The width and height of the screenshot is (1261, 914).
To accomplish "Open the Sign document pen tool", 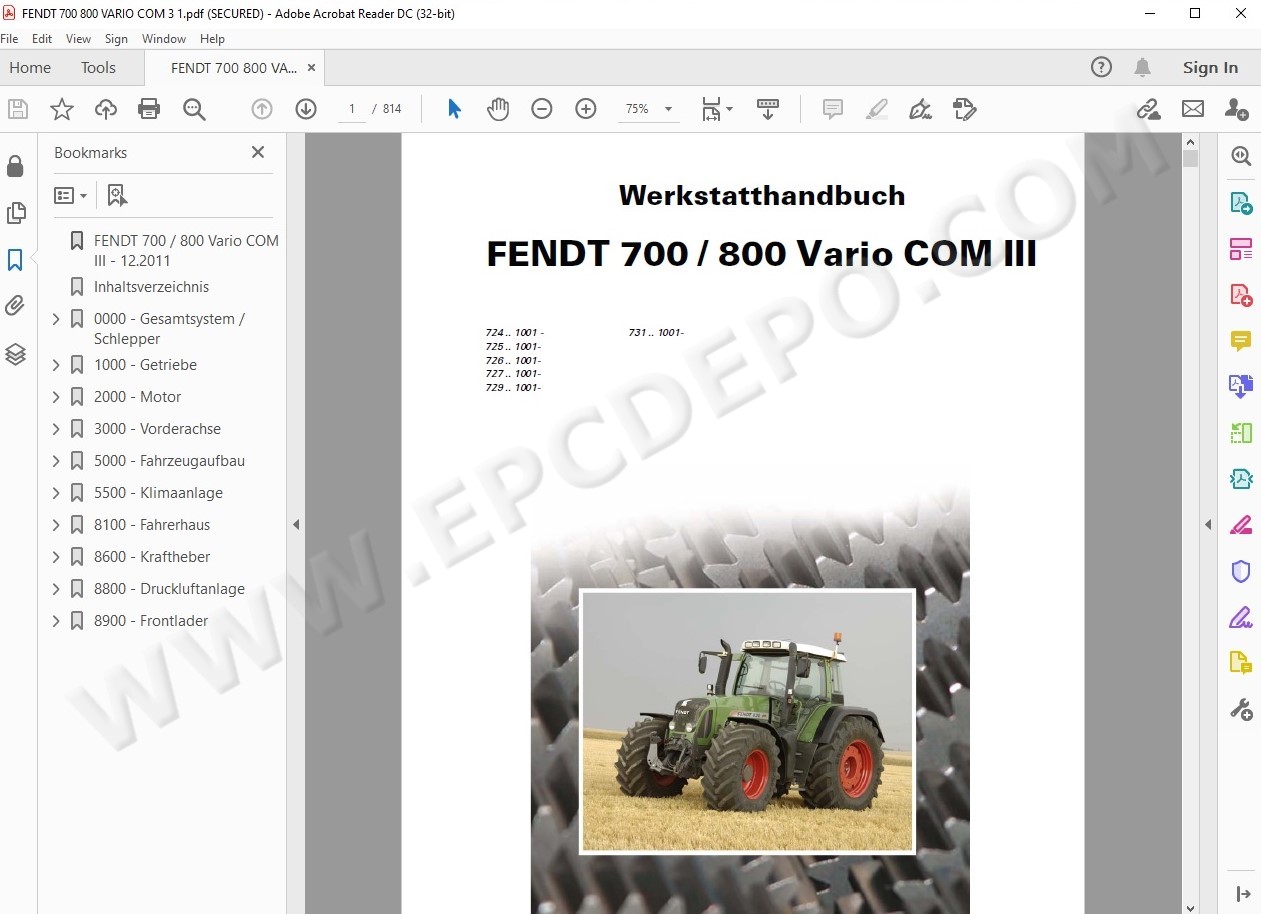I will (x=920, y=109).
